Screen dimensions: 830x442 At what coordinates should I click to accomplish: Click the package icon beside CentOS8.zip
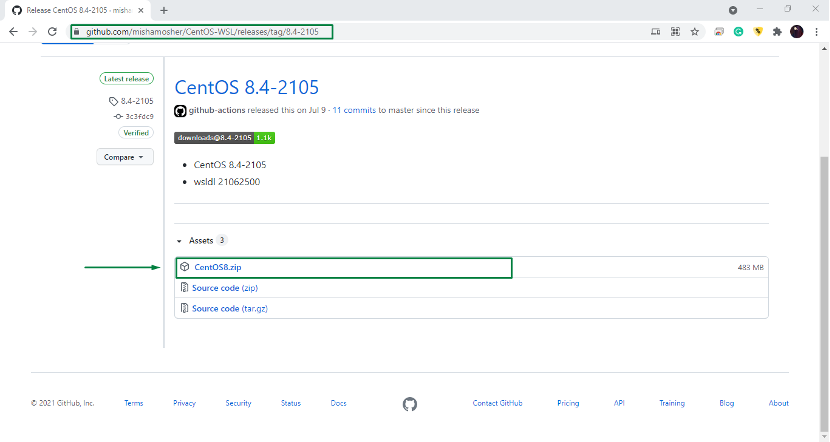(184, 267)
